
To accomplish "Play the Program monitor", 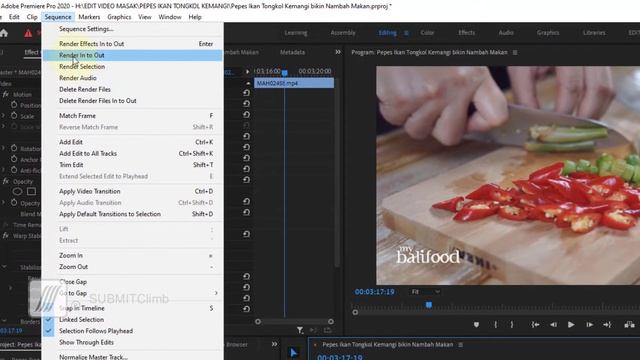I will pos(571,324).
